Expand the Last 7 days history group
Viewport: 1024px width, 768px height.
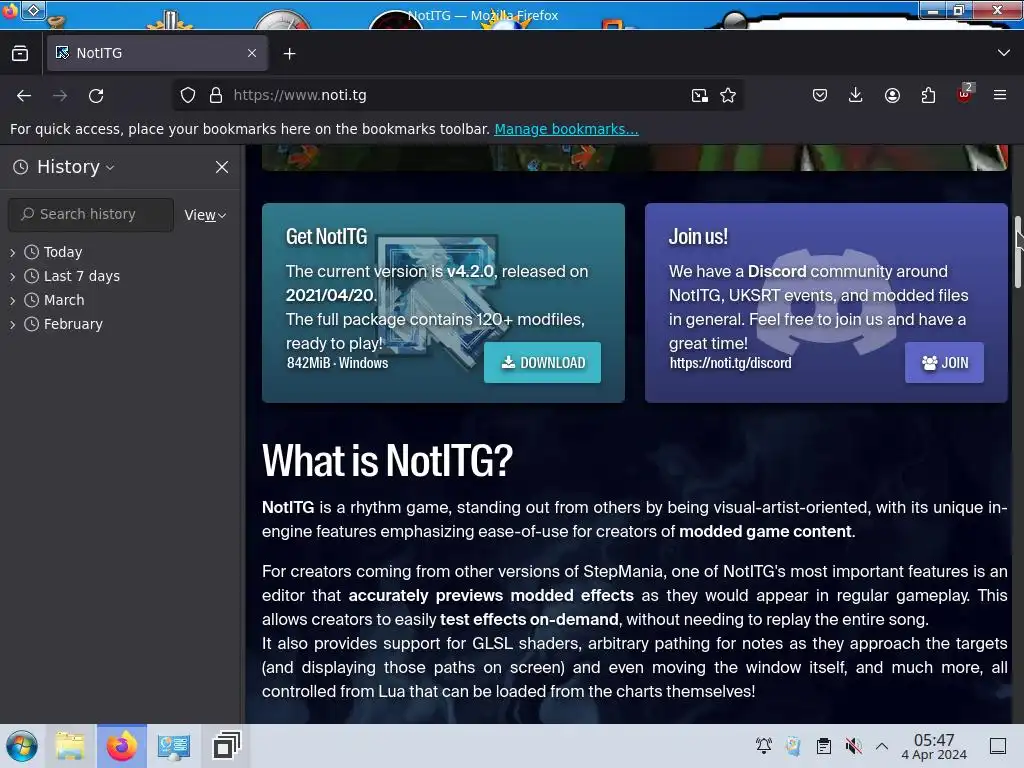pyautogui.click(x=12, y=276)
